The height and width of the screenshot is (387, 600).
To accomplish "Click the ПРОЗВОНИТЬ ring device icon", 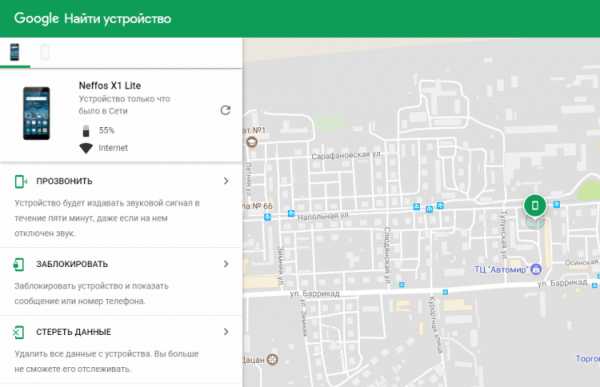I will pyautogui.click(x=20, y=181).
